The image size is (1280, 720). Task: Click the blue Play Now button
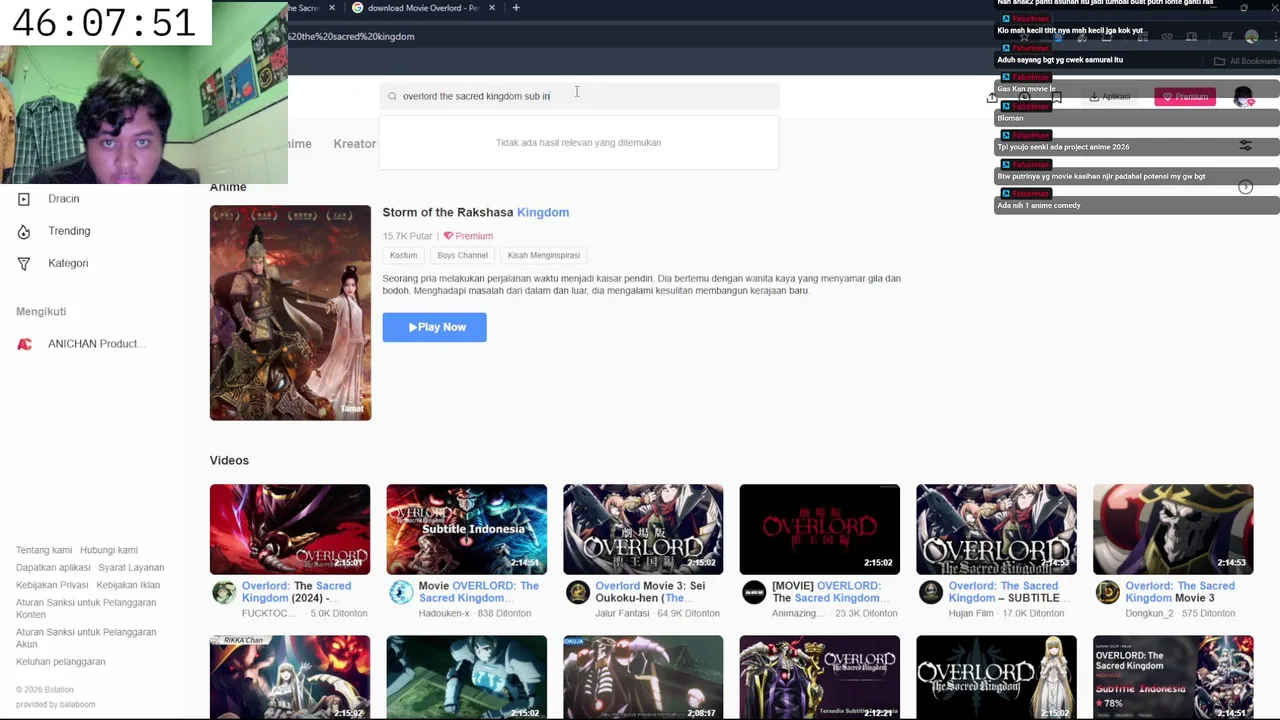[x=434, y=327]
